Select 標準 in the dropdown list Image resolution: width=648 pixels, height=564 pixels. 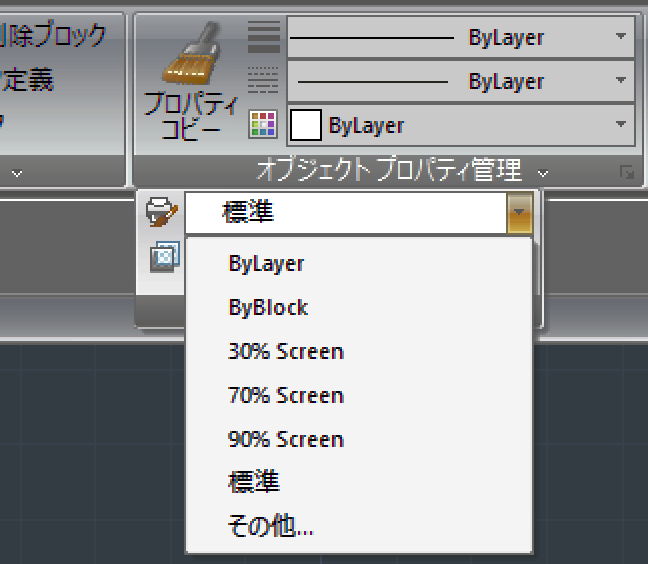pos(359,482)
